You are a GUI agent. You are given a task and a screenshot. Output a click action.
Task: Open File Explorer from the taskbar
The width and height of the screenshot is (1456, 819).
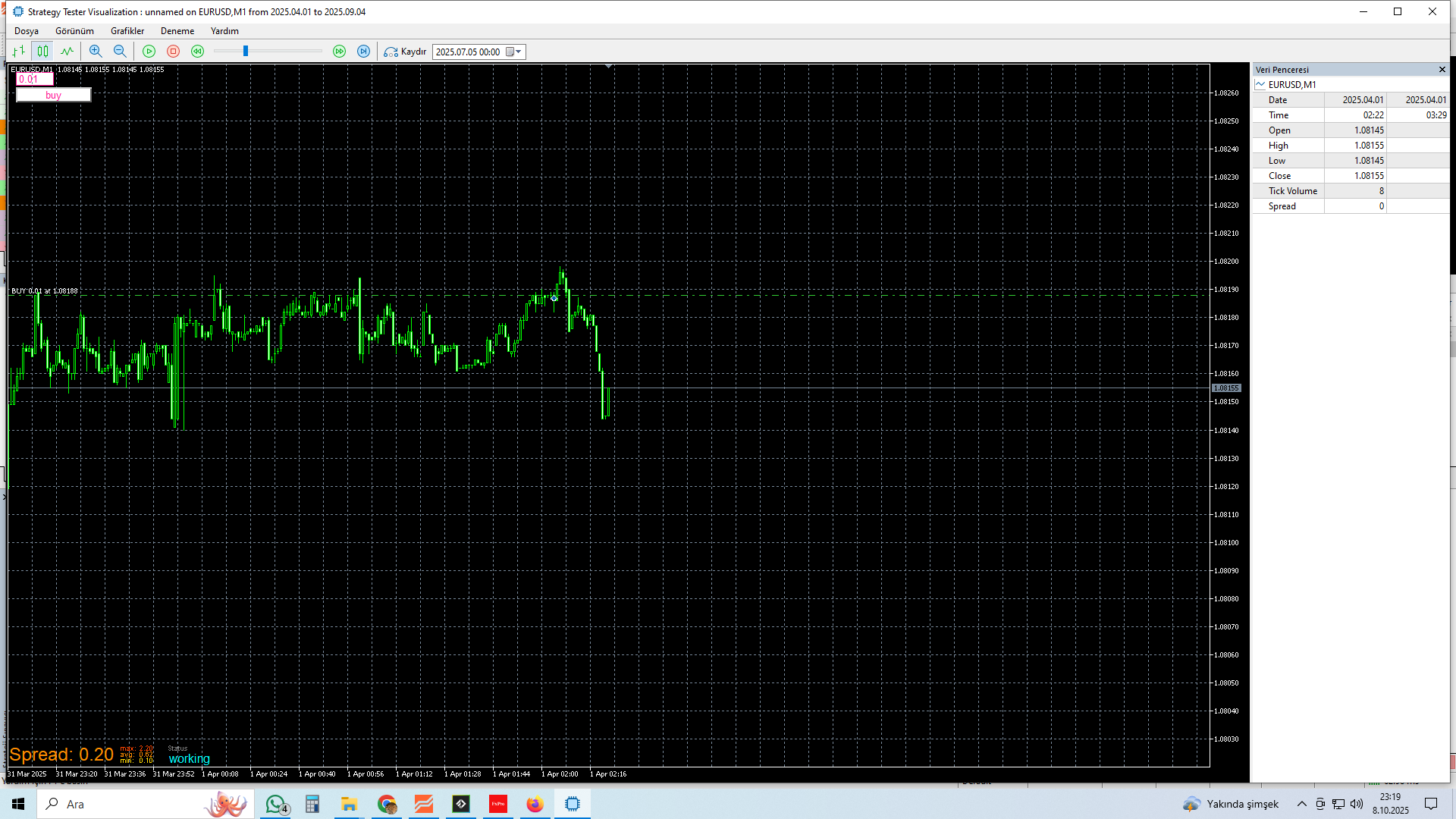[x=349, y=804]
